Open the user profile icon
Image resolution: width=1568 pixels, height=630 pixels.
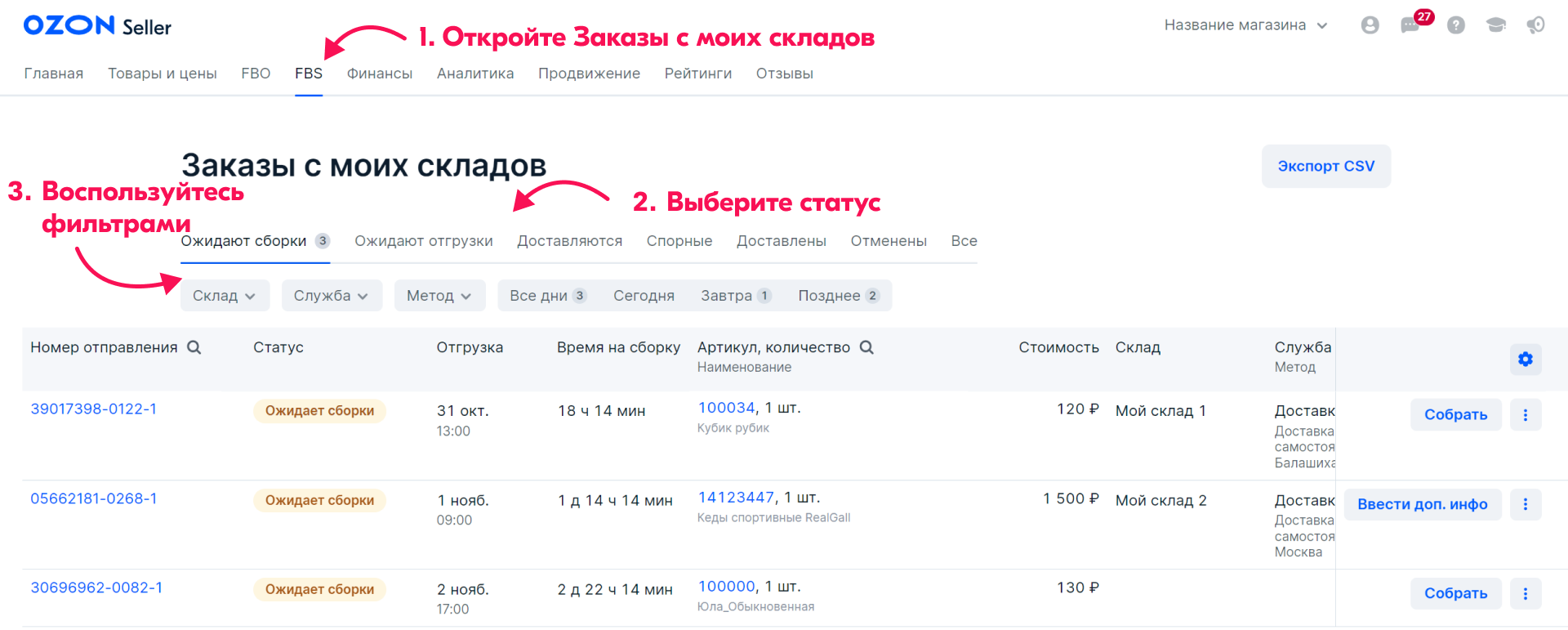click(1370, 25)
